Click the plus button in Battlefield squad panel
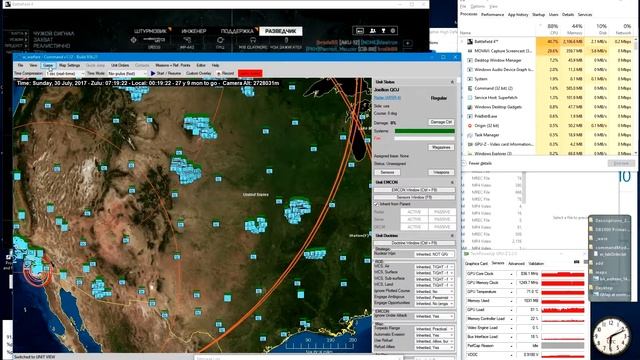Image resolution: width=640 pixels, height=360 pixels. [x=407, y=43]
